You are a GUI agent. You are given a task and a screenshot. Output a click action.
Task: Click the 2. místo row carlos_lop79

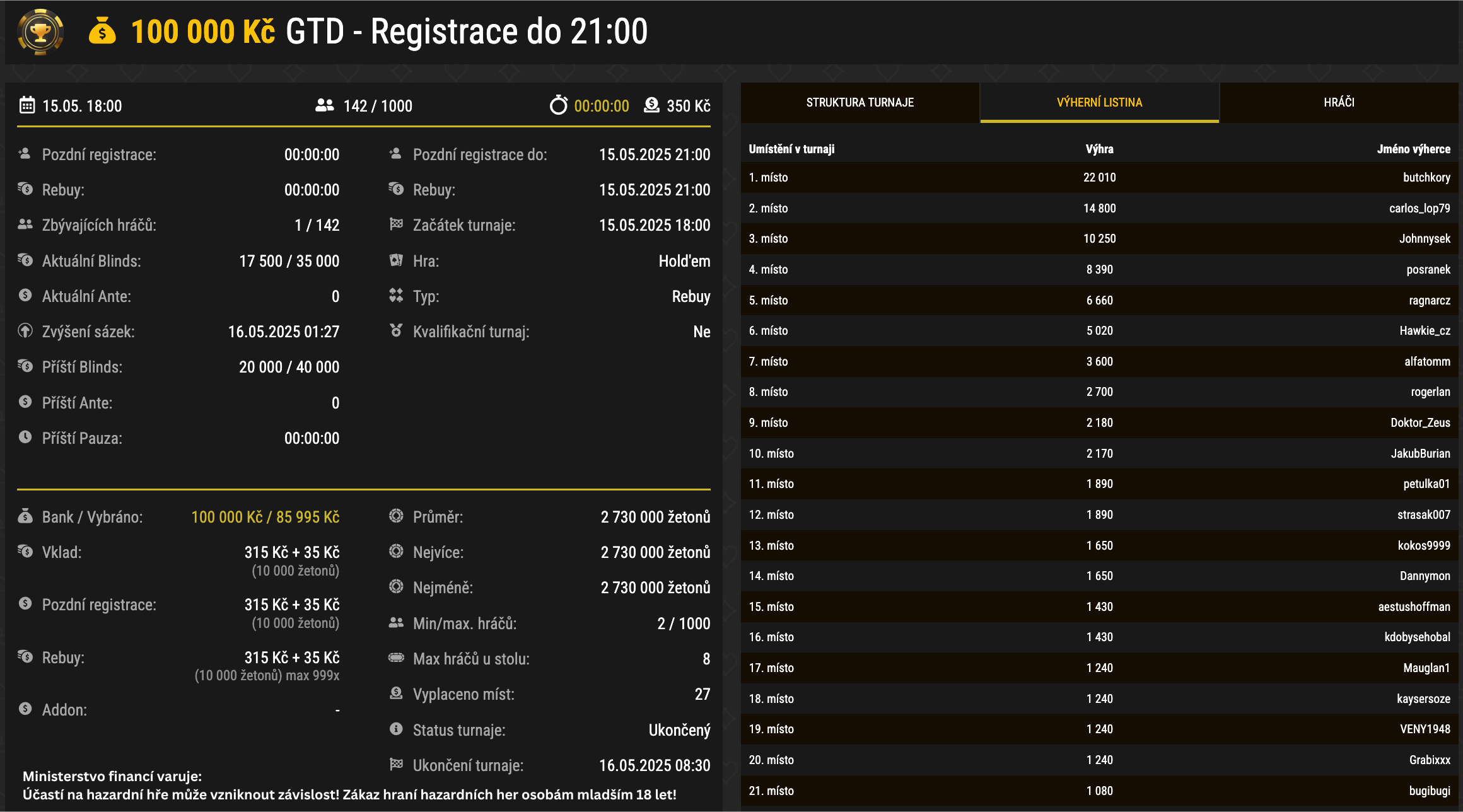point(1419,209)
